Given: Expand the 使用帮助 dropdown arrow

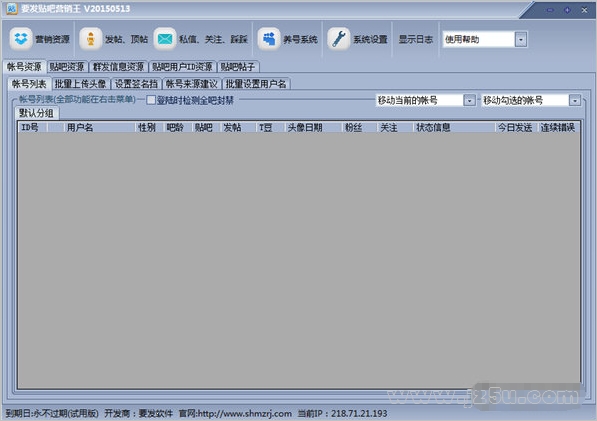Looking at the screenshot, I should pyautogui.click(x=521, y=39).
